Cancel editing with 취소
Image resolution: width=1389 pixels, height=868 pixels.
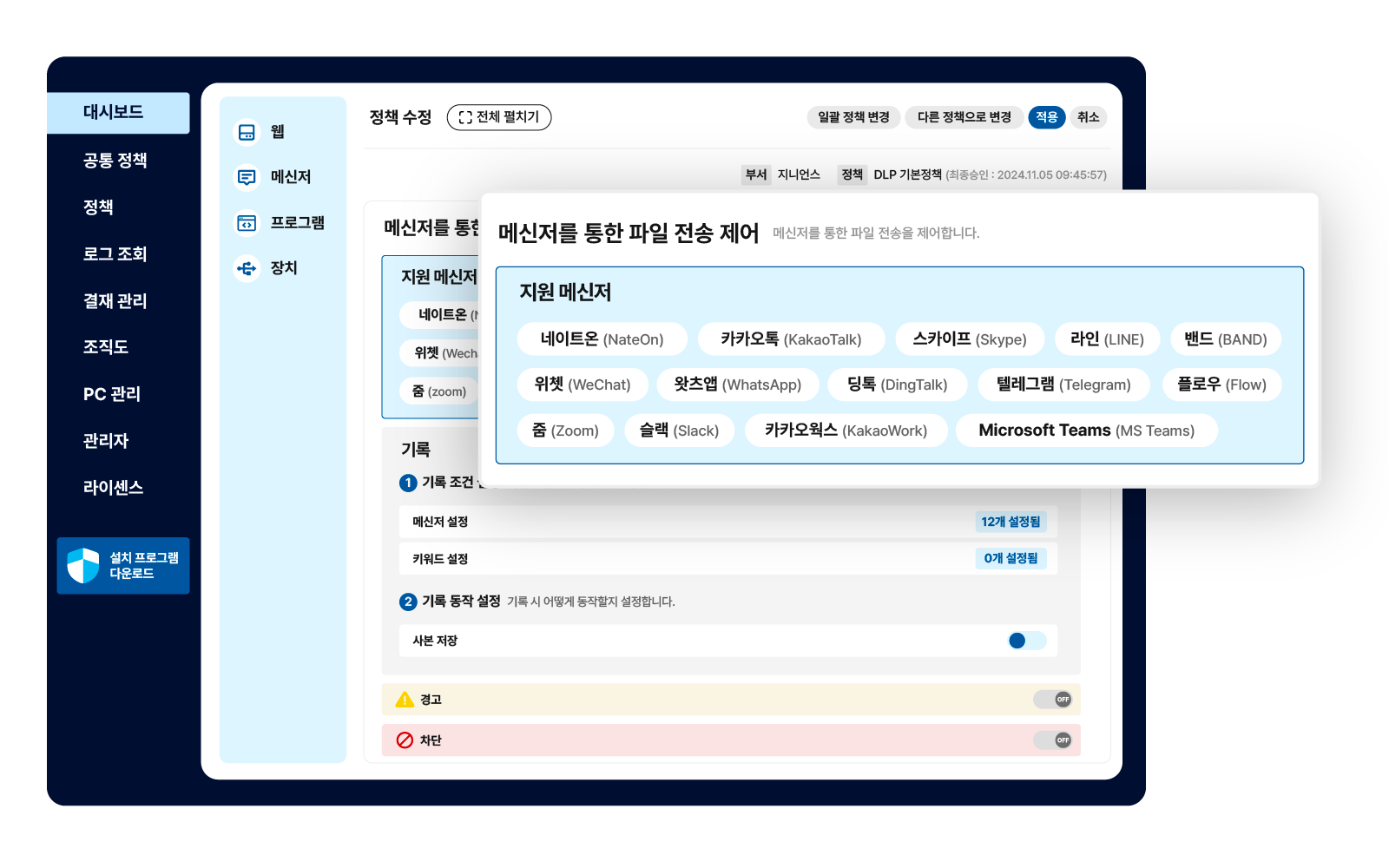coord(1088,117)
